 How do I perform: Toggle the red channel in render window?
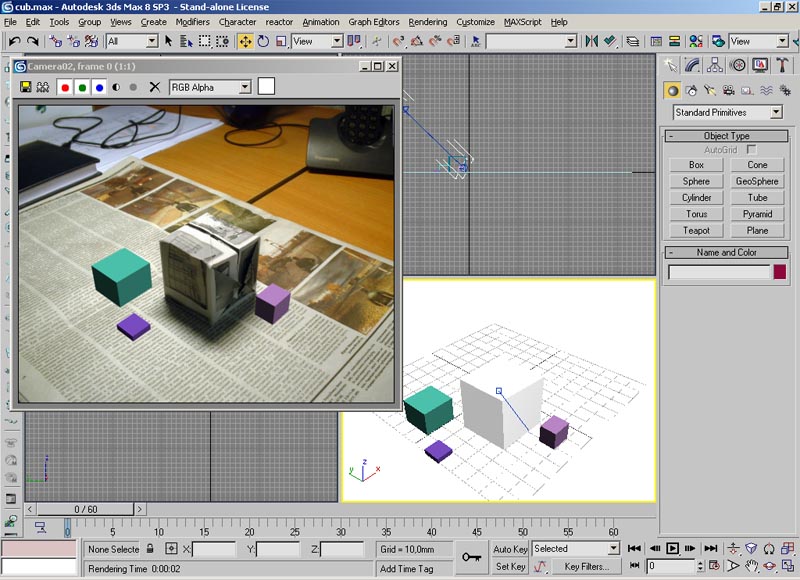point(66,87)
